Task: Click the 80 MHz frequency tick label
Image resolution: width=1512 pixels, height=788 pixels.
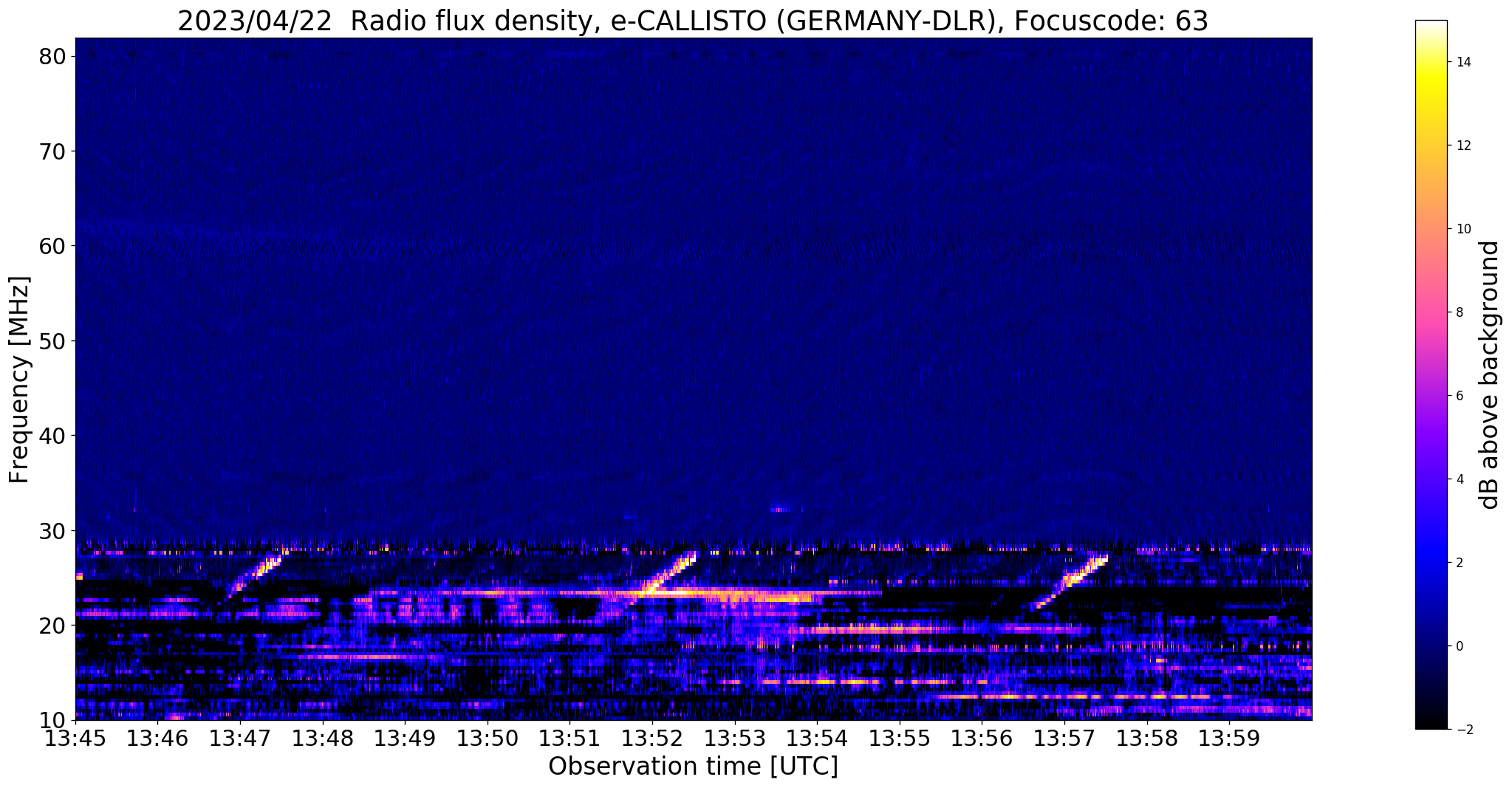Action: tap(52, 57)
